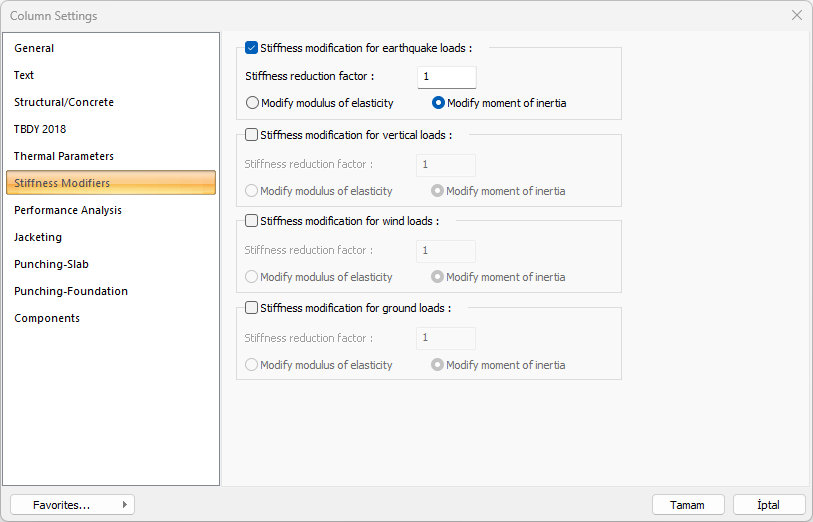The width and height of the screenshot is (813, 522).
Task: Select earthquake Modify moment of inertia option
Action: tap(438, 103)
